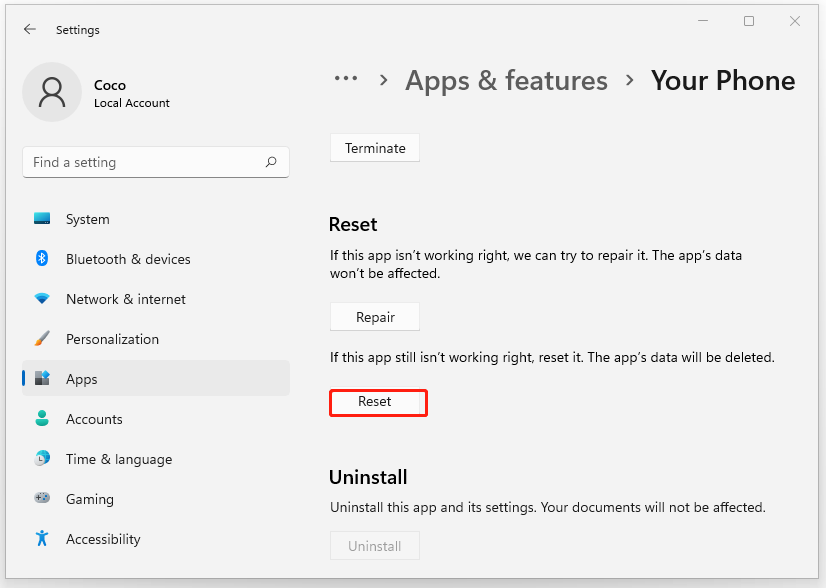Viewport: 826px width, 588px height.
Task: Select Time & language settings
Action: tap(41, 459)
